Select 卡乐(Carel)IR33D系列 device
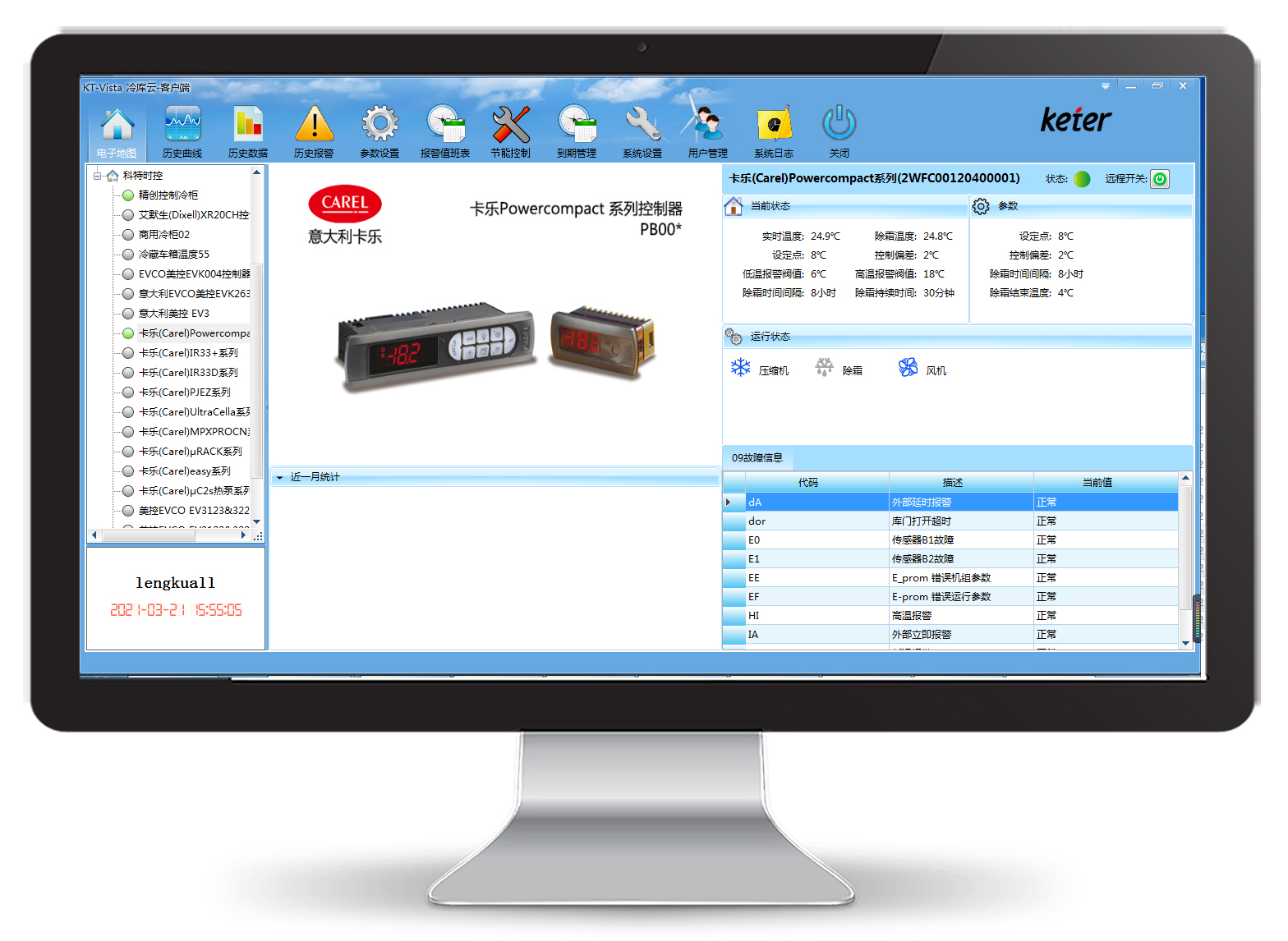This screenshot has height=941, width=1288. point(188,373)
